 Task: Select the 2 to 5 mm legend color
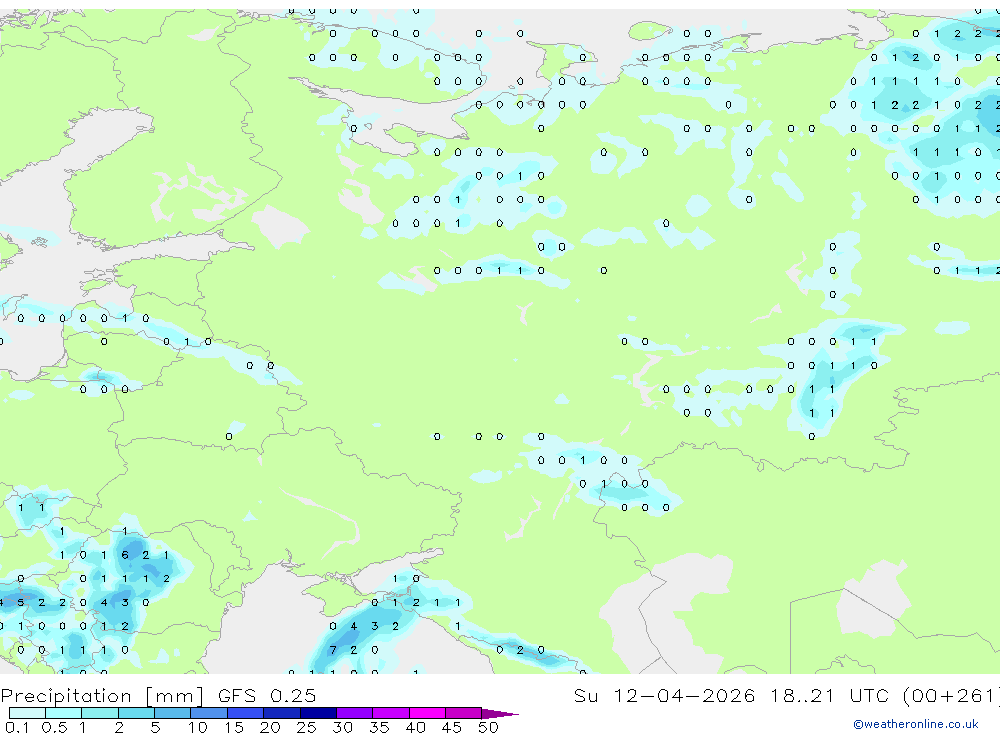[136, 713]
